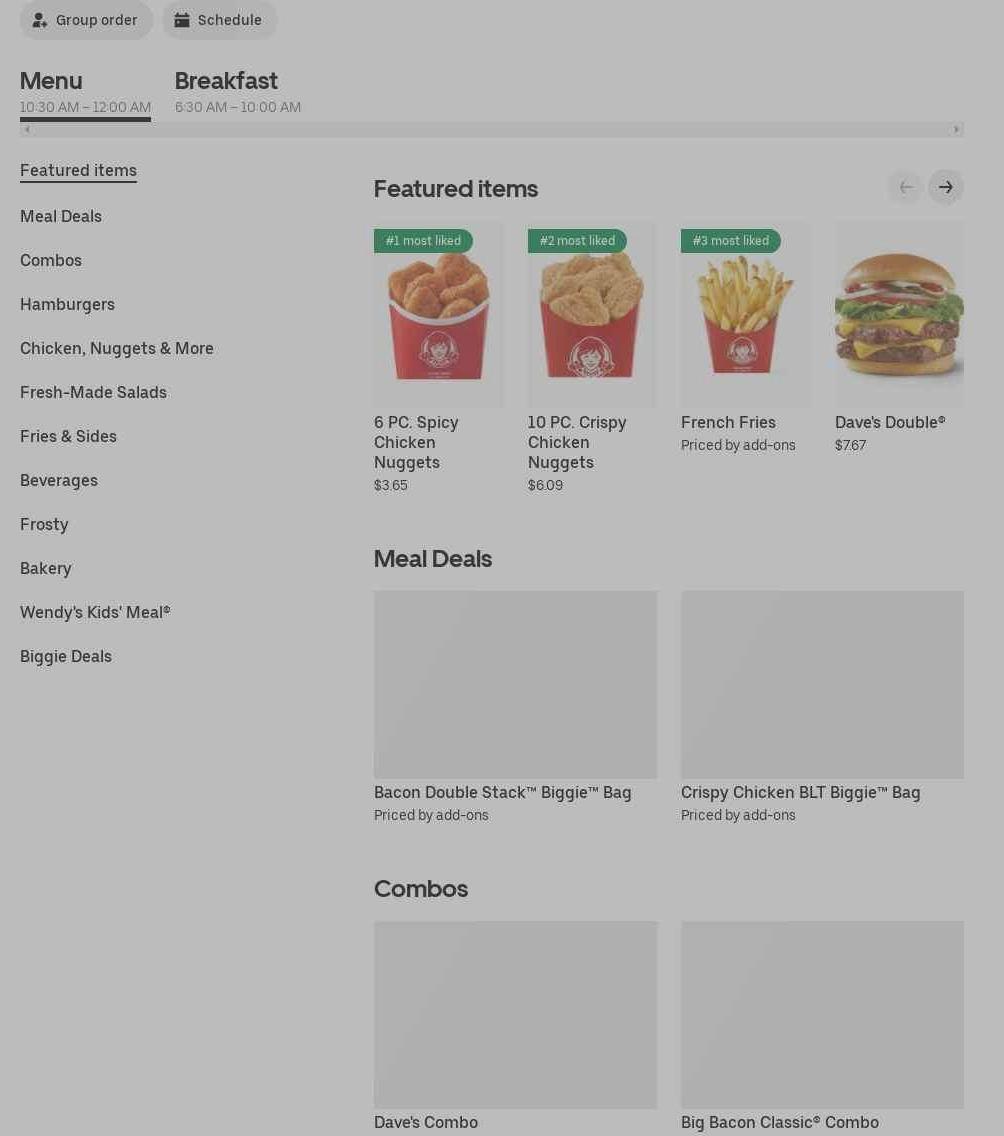Jump to the Frosty category
Screen dimensions: 1004x1136
pyautogui.click(x=44, y=525)
